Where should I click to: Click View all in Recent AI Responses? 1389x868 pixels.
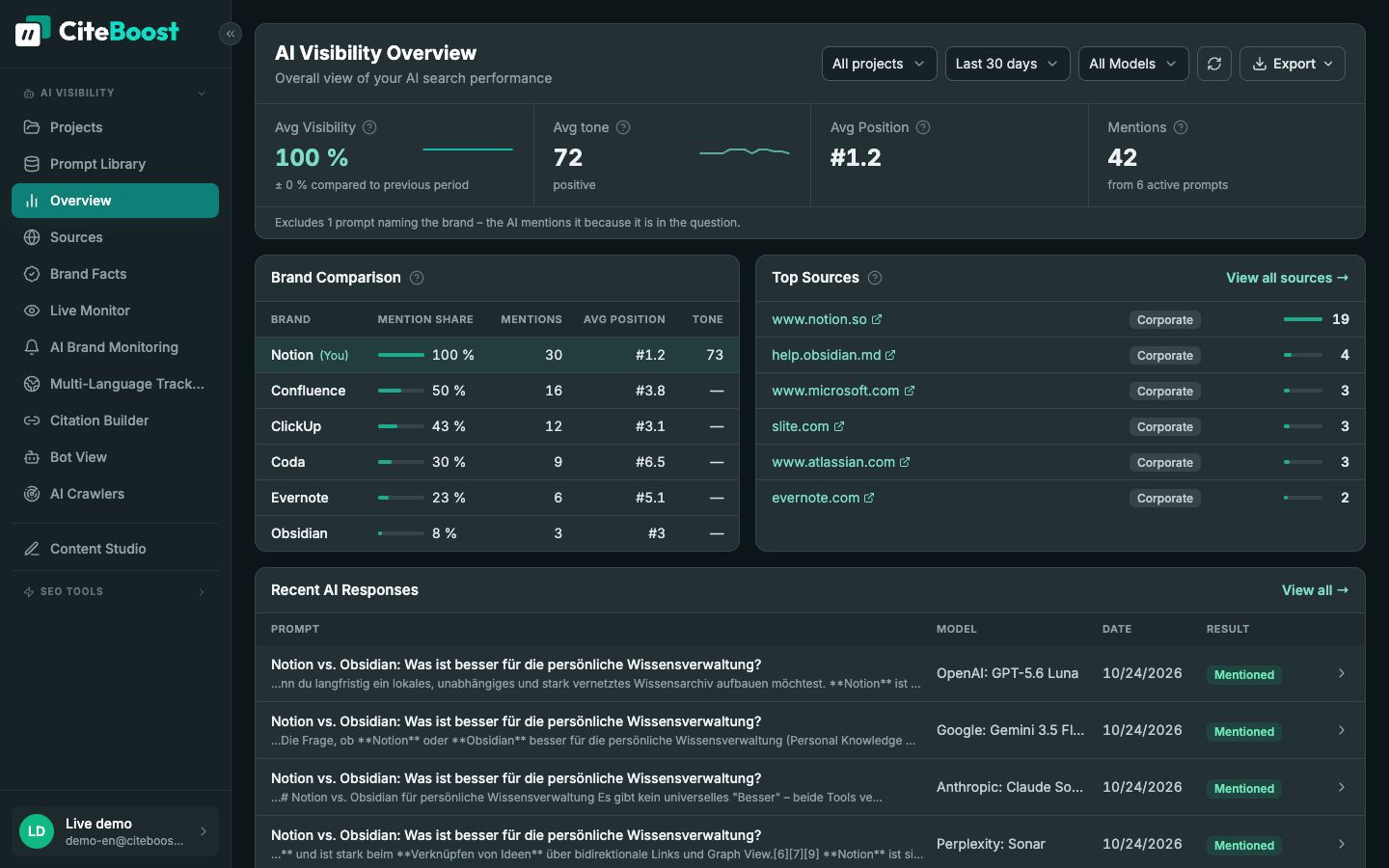[x=1315, y=590]
